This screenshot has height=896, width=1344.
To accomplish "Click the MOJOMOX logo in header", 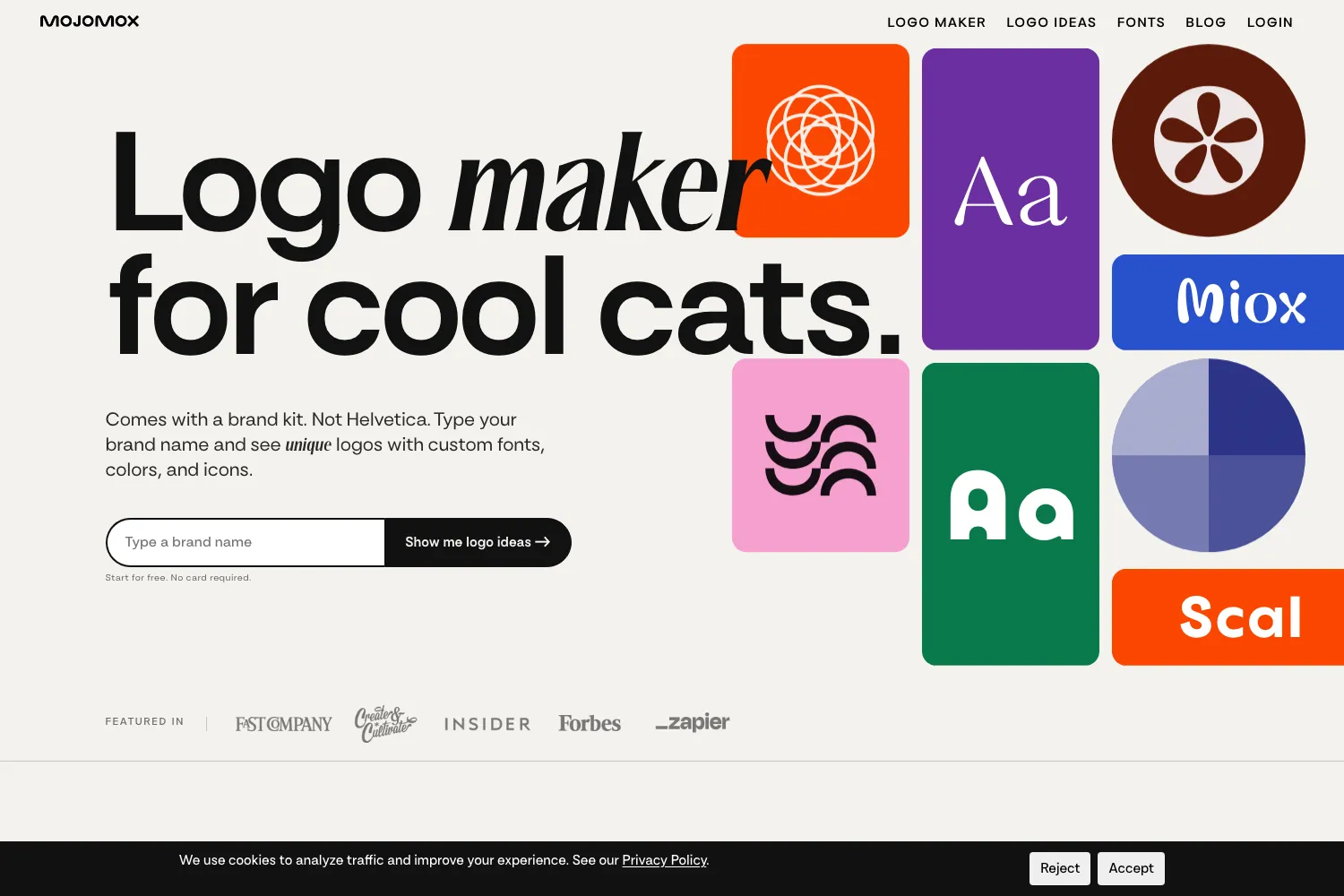I will [90, 21].
